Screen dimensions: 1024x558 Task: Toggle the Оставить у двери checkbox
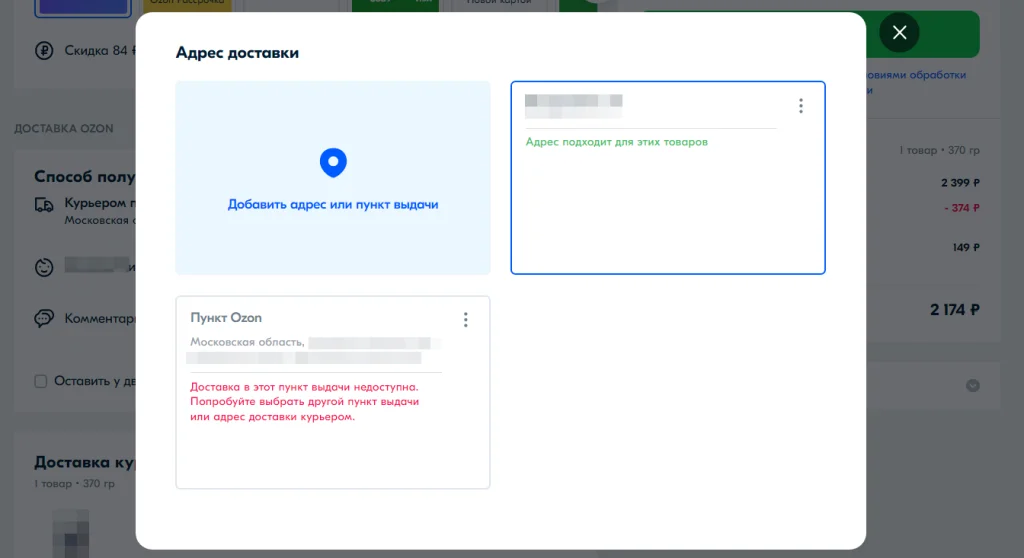(41, 381)
